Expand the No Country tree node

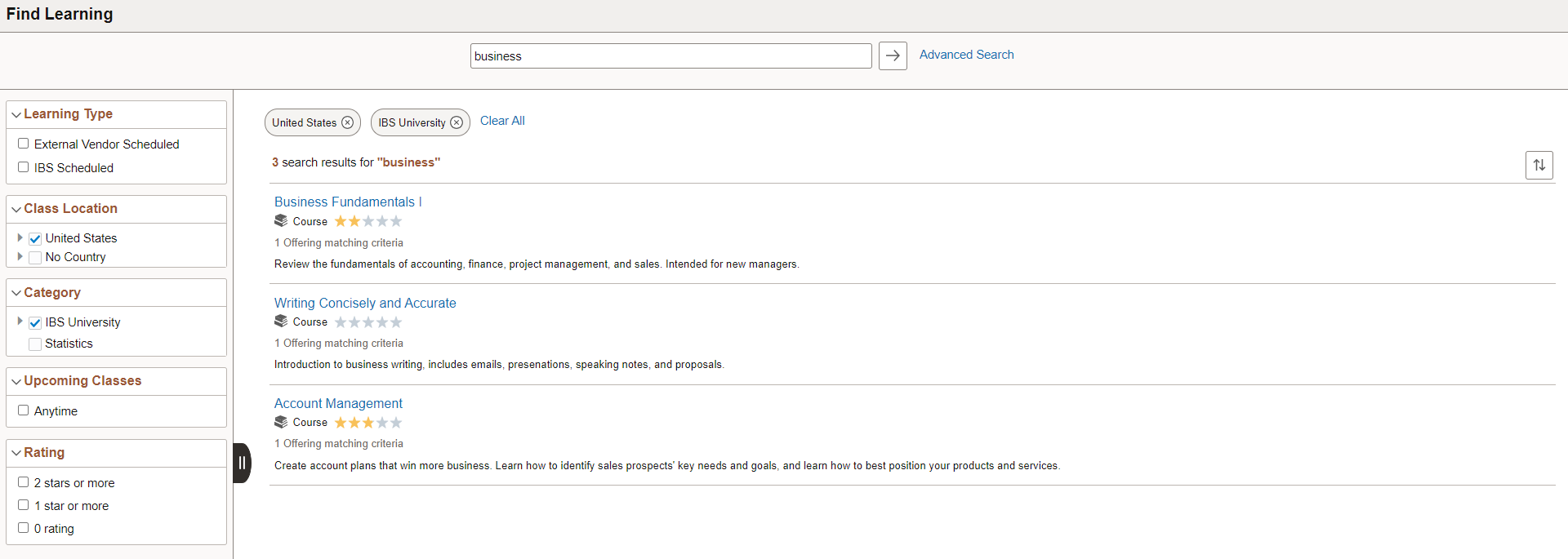coord(20,256)
